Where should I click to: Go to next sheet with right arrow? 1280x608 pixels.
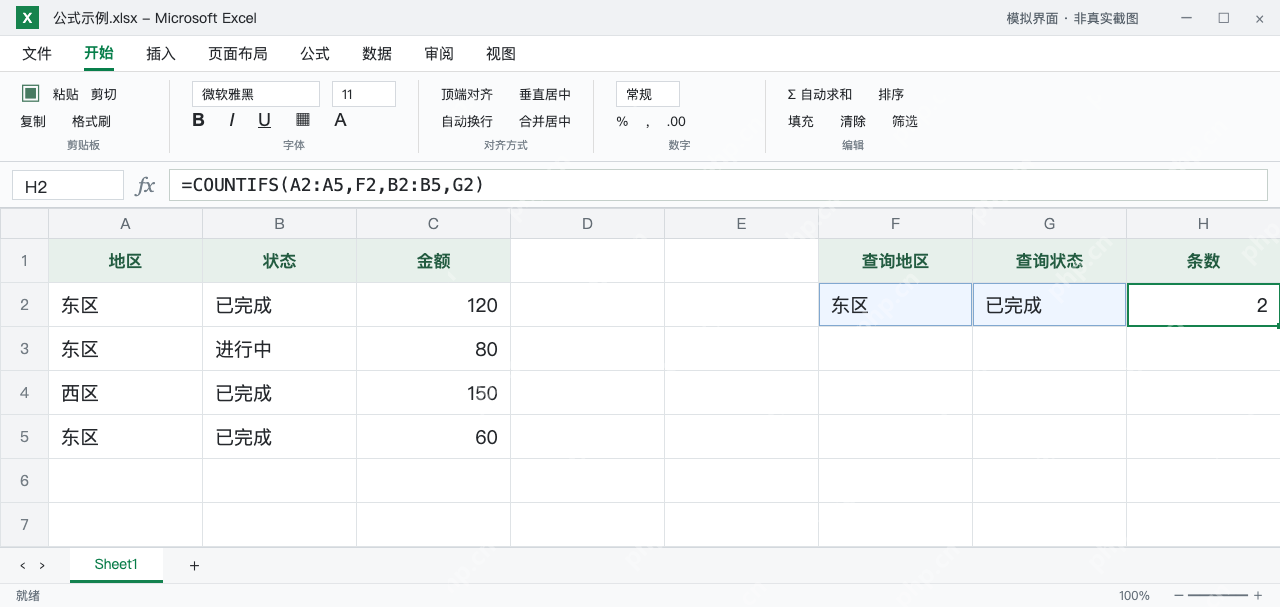[42, 565]
